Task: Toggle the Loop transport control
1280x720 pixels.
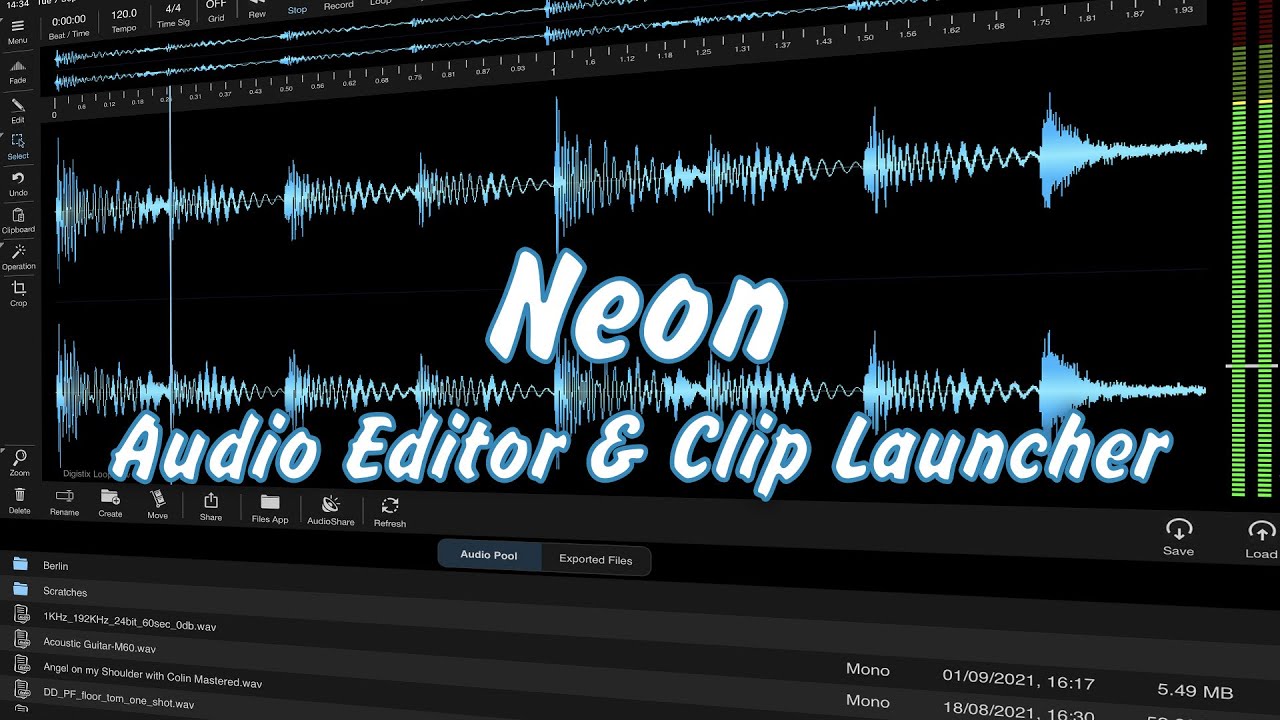Action: [x=380, y=3]
